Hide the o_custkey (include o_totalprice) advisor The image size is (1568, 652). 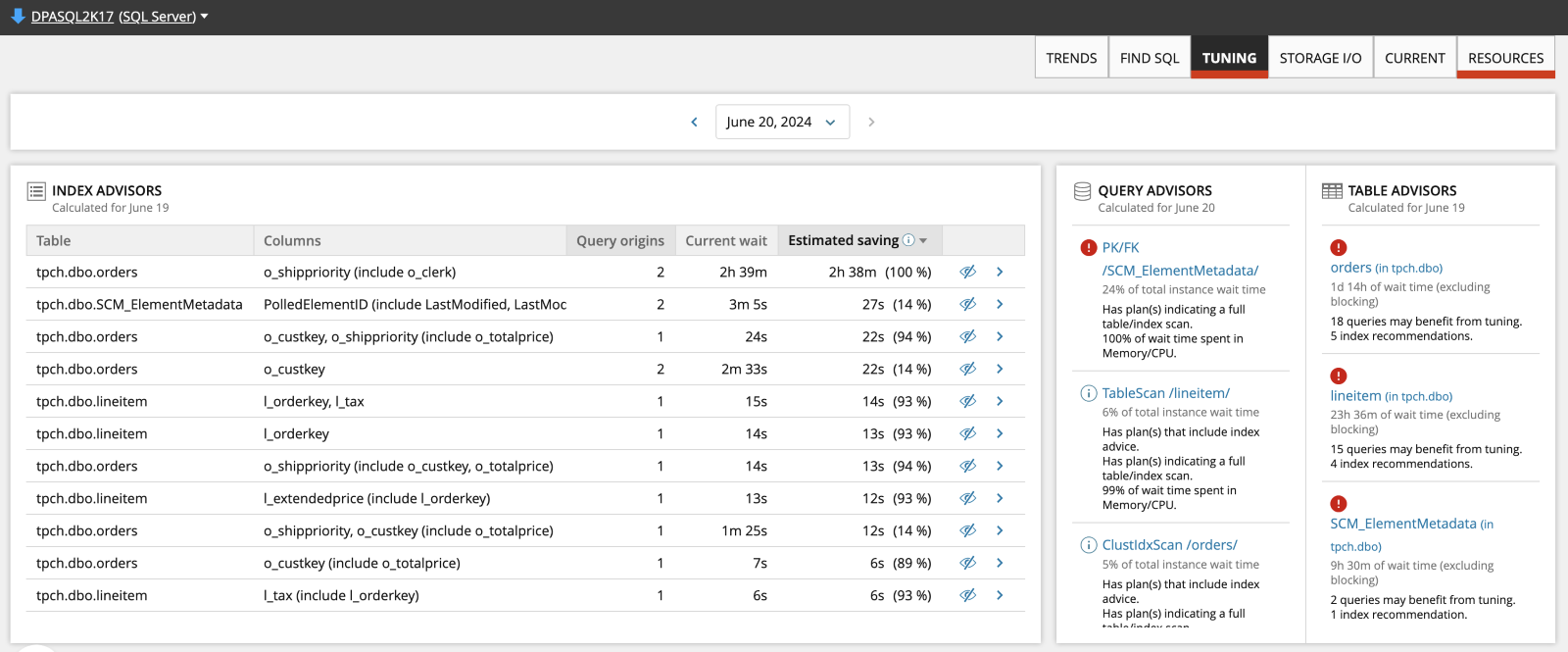click(x=967, y=563)
